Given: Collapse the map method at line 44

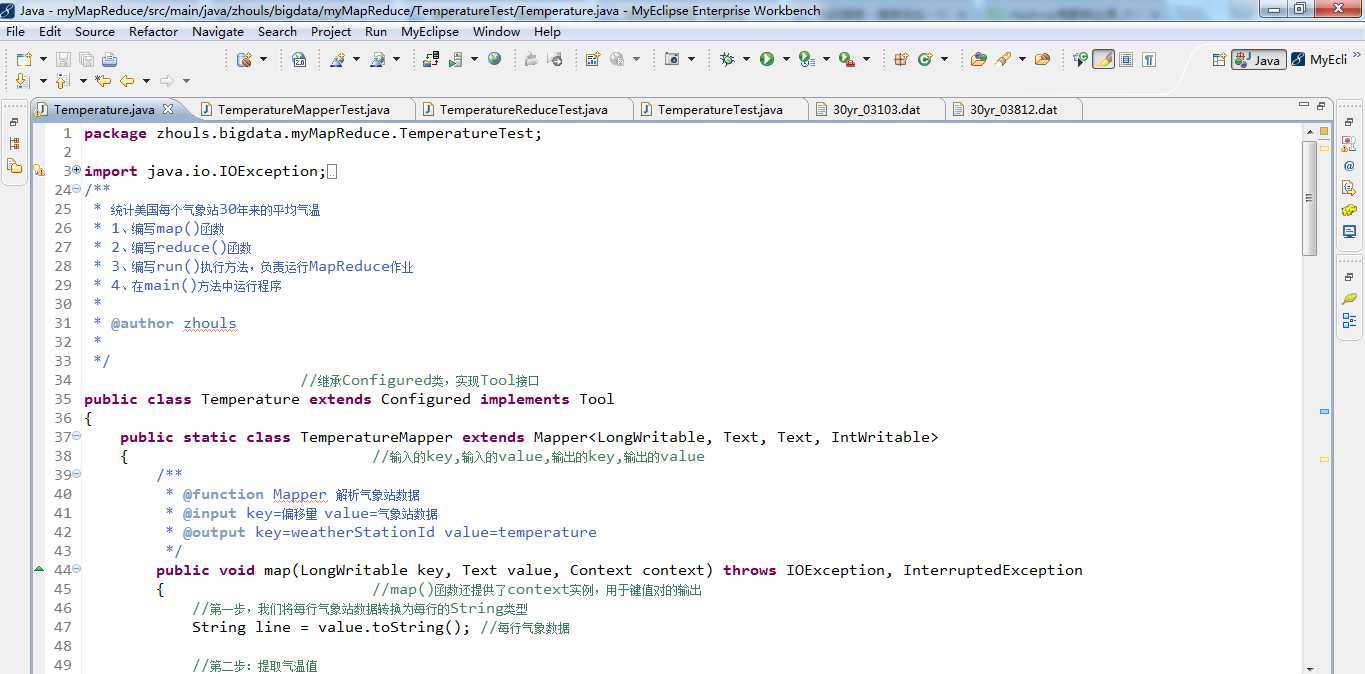Looking at the screenshot, I should click(x=76, y=569).
